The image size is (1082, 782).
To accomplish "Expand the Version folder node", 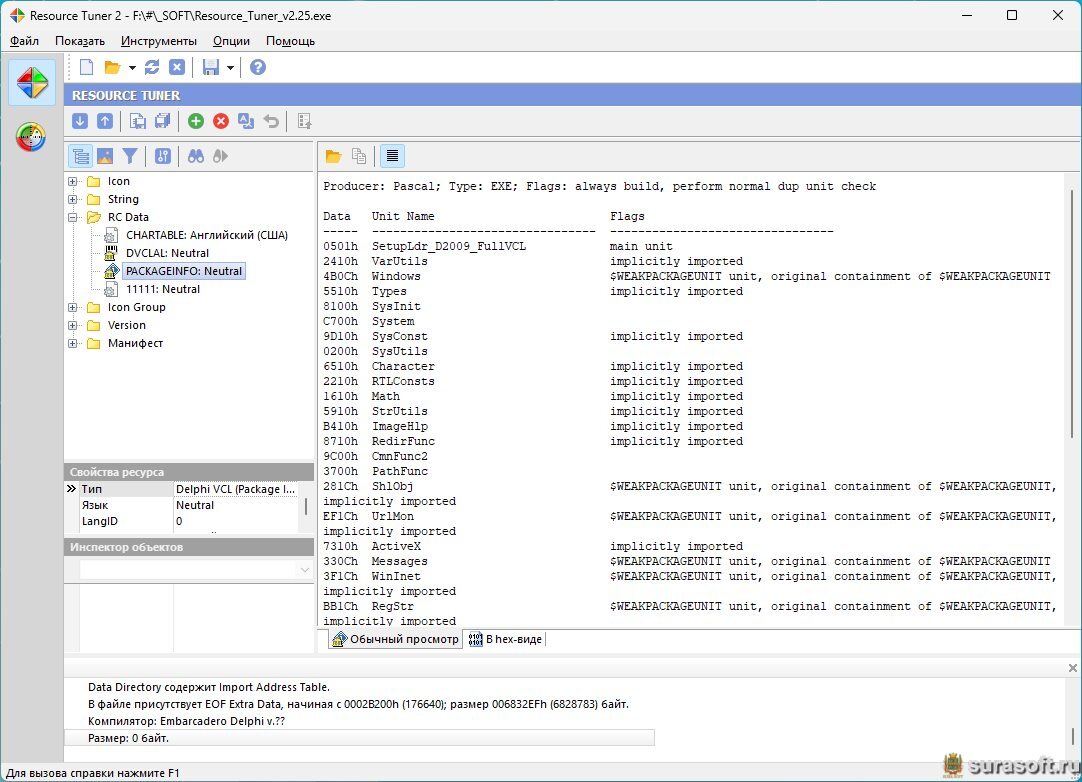I will point(72,325).
